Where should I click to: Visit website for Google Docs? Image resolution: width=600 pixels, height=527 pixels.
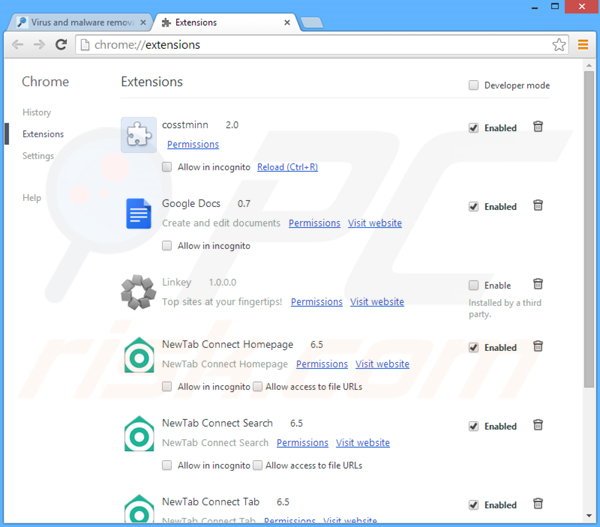375,223
